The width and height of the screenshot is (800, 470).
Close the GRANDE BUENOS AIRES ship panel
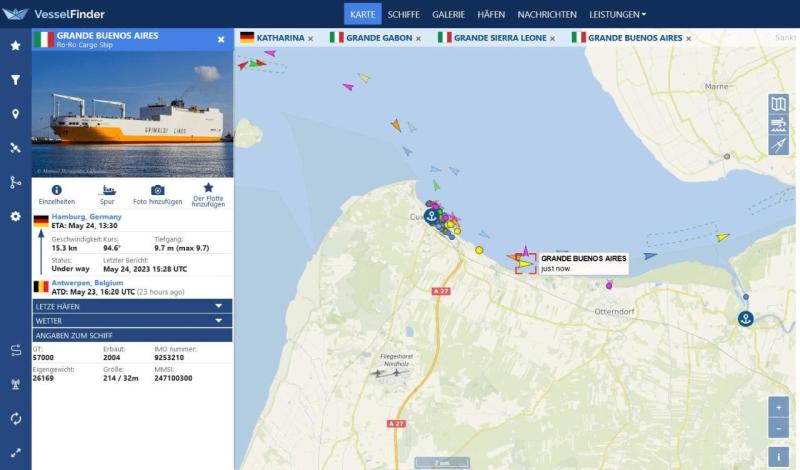[221, 39]
